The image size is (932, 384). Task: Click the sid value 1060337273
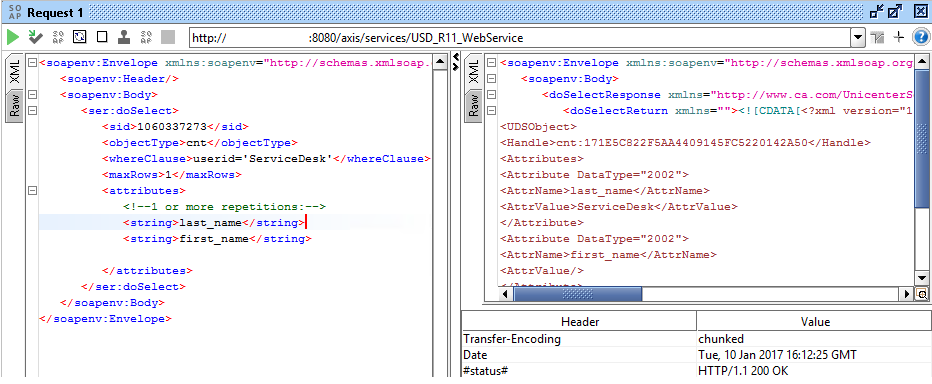coord(172,127)
